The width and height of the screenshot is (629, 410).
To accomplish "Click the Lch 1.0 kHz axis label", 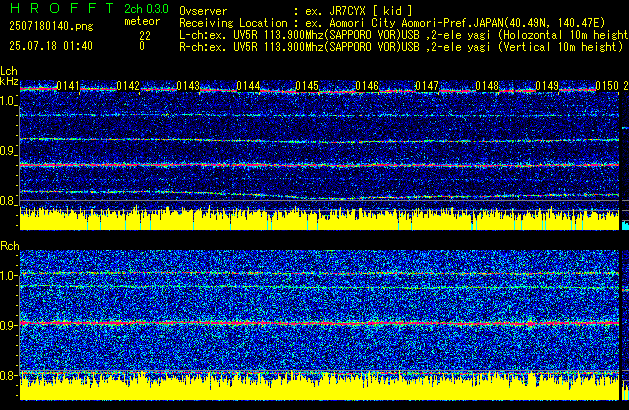I will [8, 101].
